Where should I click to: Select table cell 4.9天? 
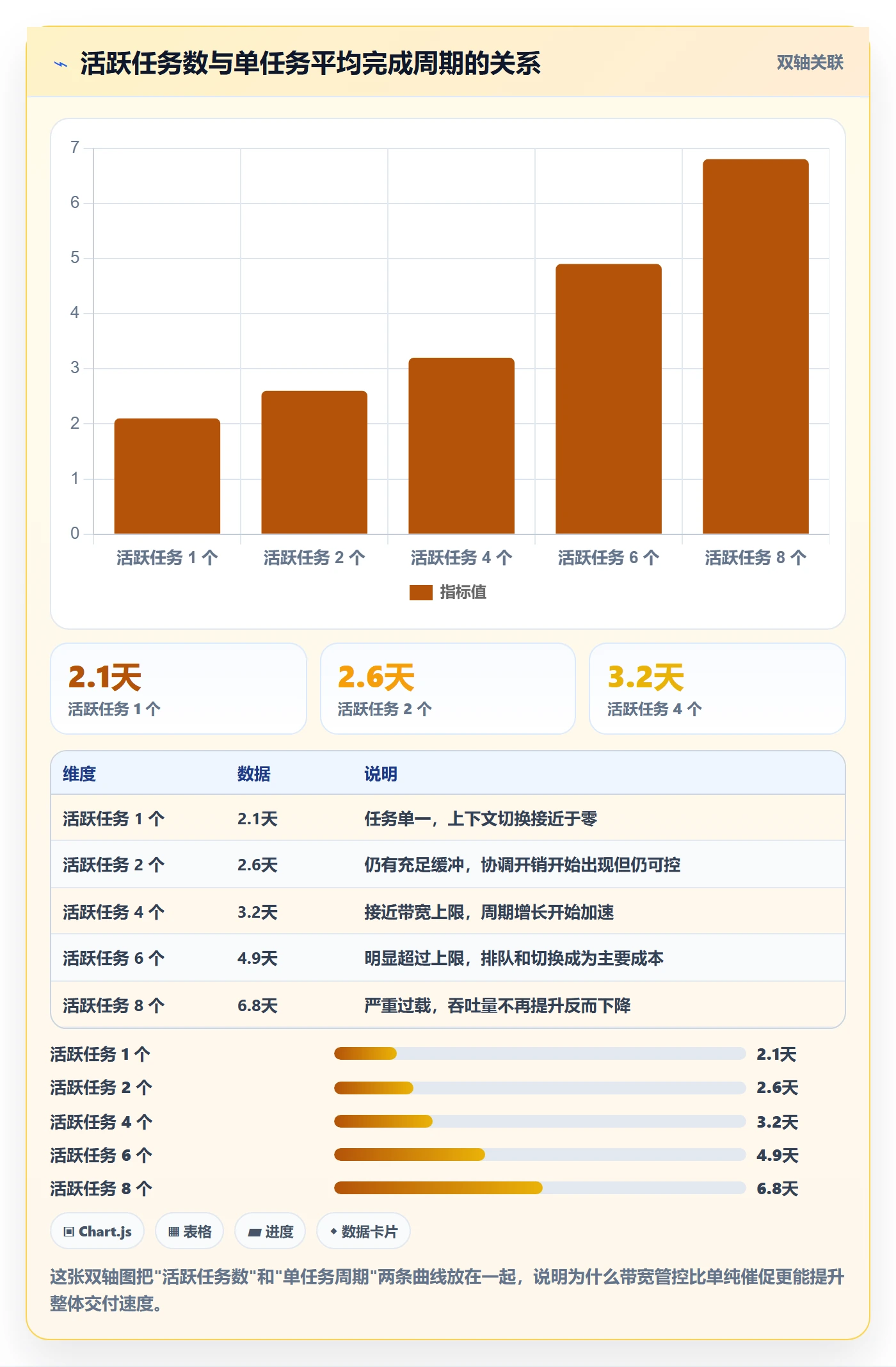pyautogui.click(x=258, y=958)
